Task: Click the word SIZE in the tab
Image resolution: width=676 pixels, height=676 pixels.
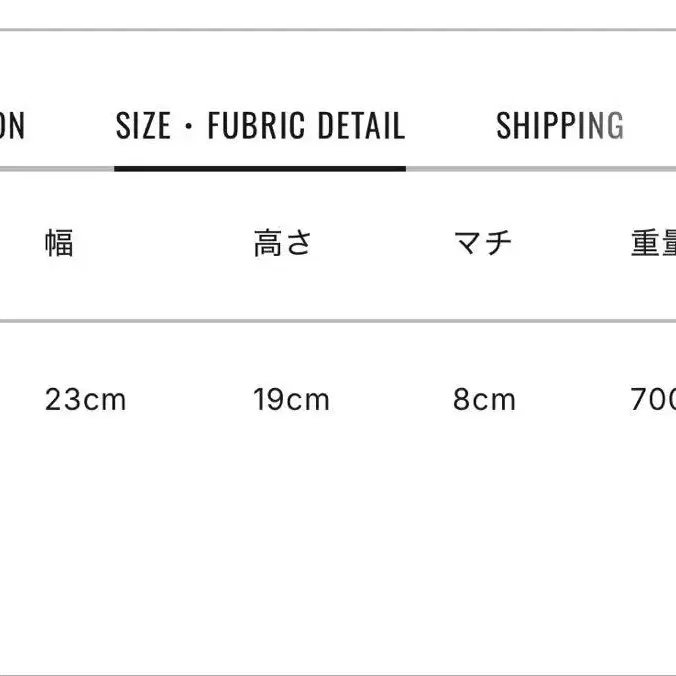Action: point(143,125)
